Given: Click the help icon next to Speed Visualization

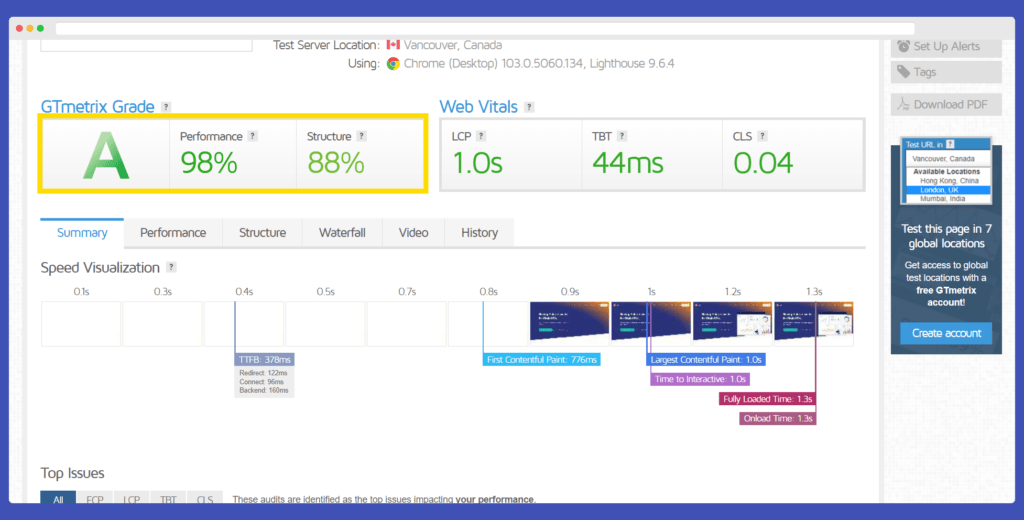Looking at the screenshot, I should 171,267.
